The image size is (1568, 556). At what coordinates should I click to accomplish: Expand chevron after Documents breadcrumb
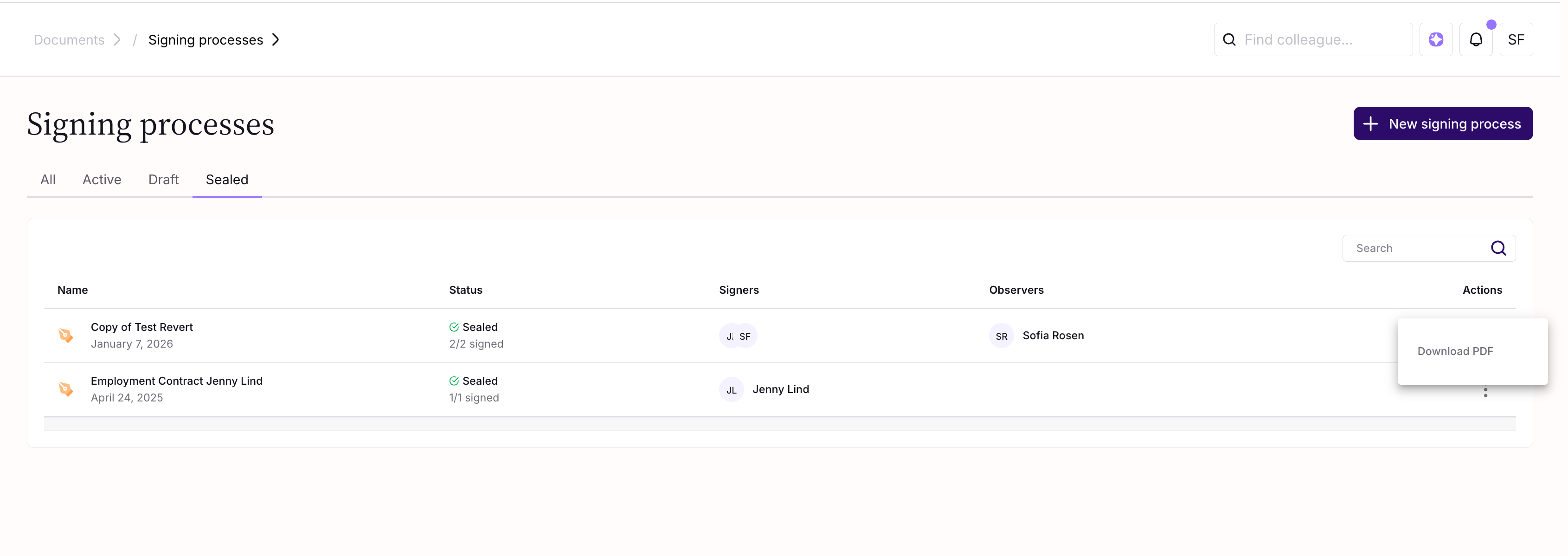click(117, 39)
